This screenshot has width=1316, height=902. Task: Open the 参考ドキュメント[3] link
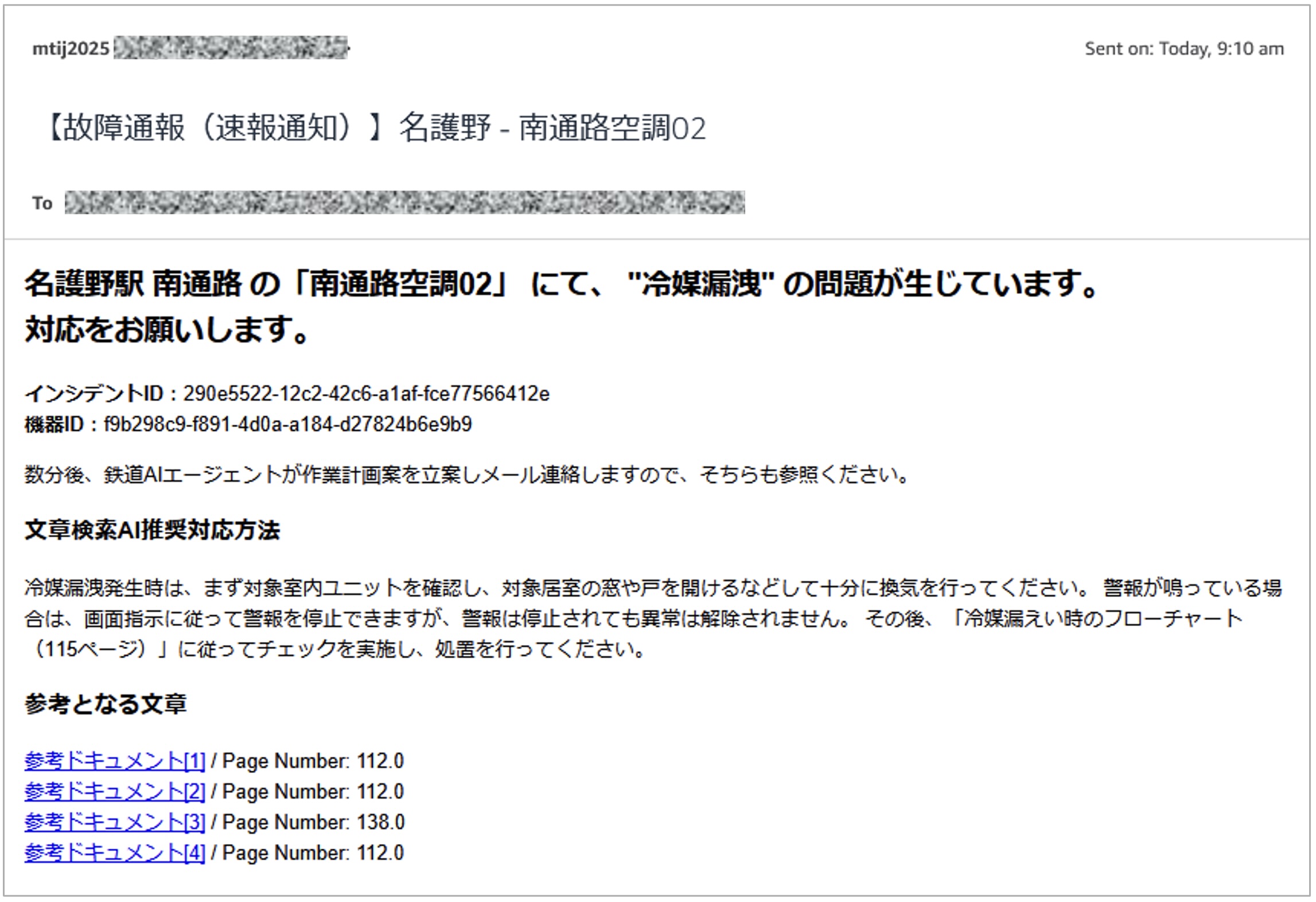point(114,822)
